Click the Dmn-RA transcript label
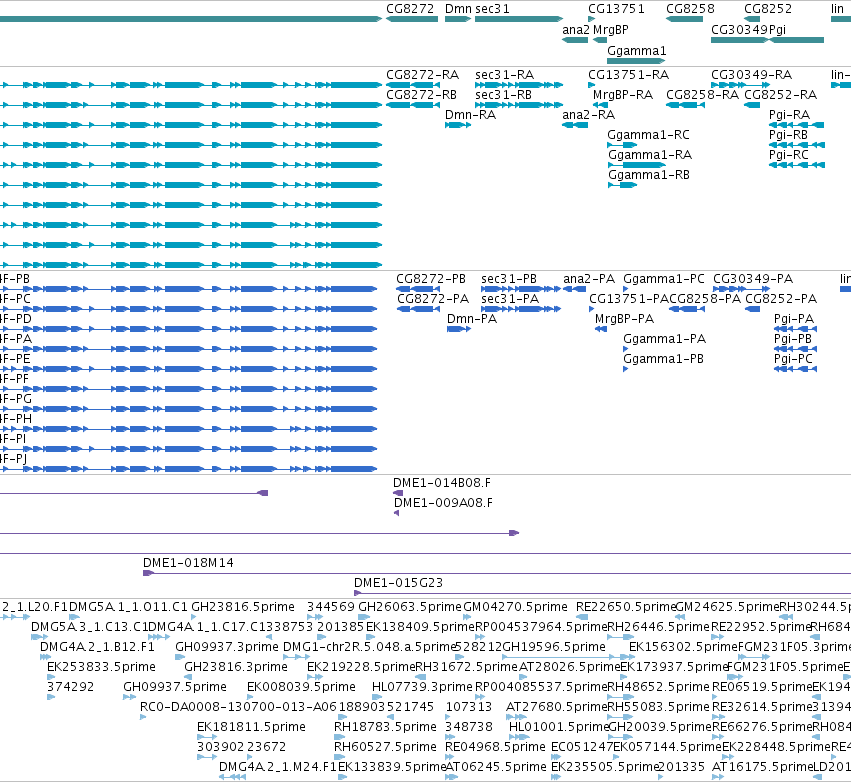Image resolution: width=851 pixels, height=782 pixels. (470, 115)
